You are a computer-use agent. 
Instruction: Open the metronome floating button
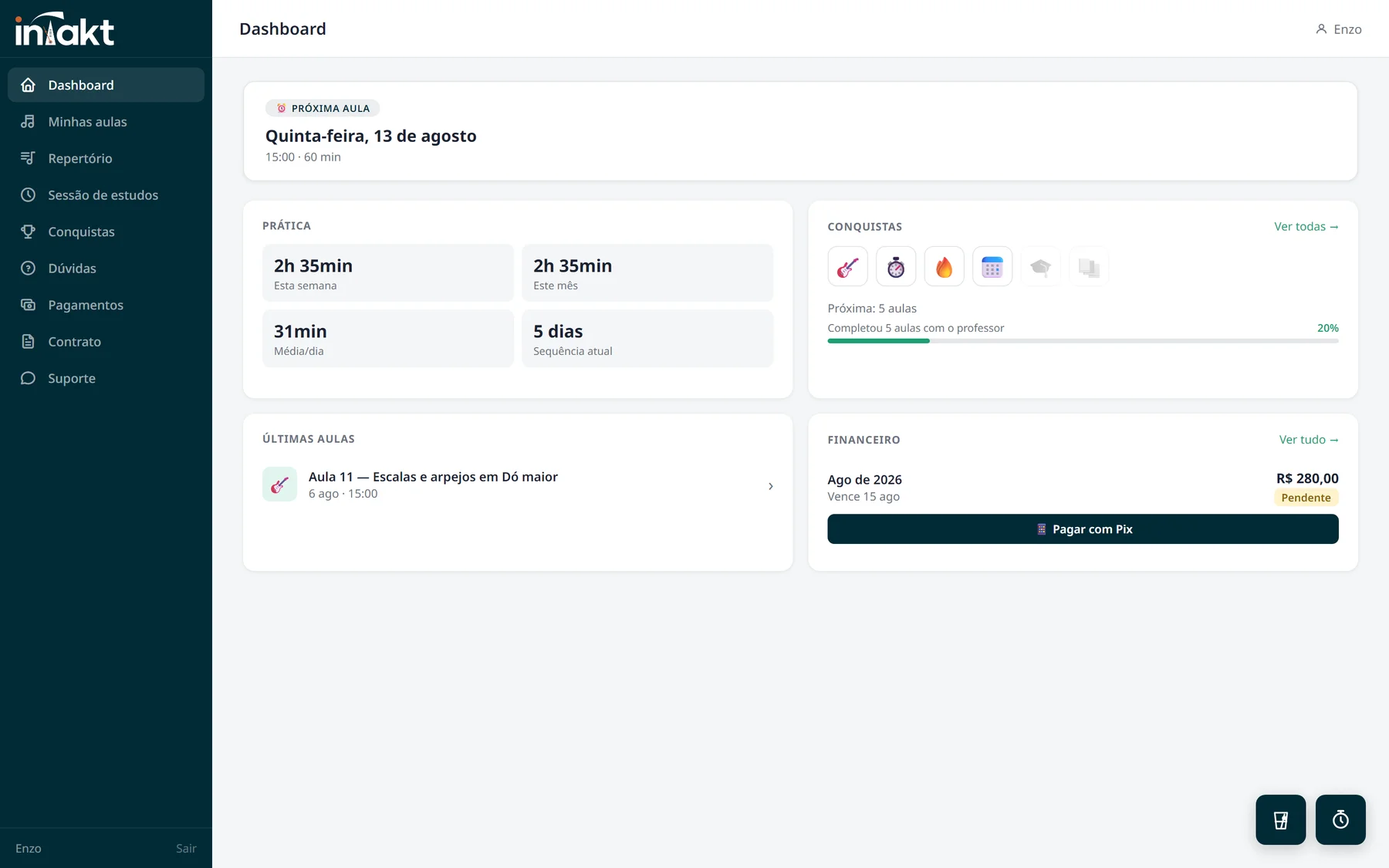[x=1280, y=819]
